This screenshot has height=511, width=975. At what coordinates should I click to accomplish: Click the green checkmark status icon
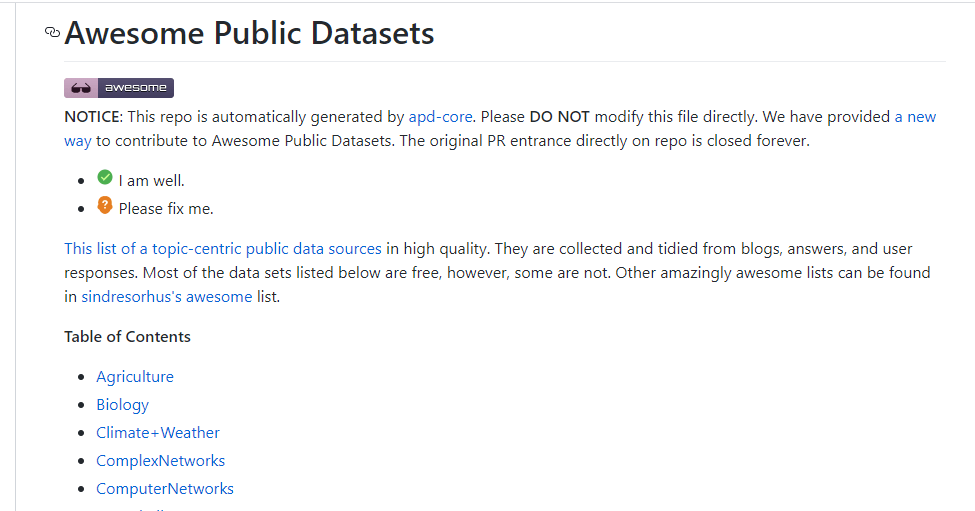tap(105, 178)
